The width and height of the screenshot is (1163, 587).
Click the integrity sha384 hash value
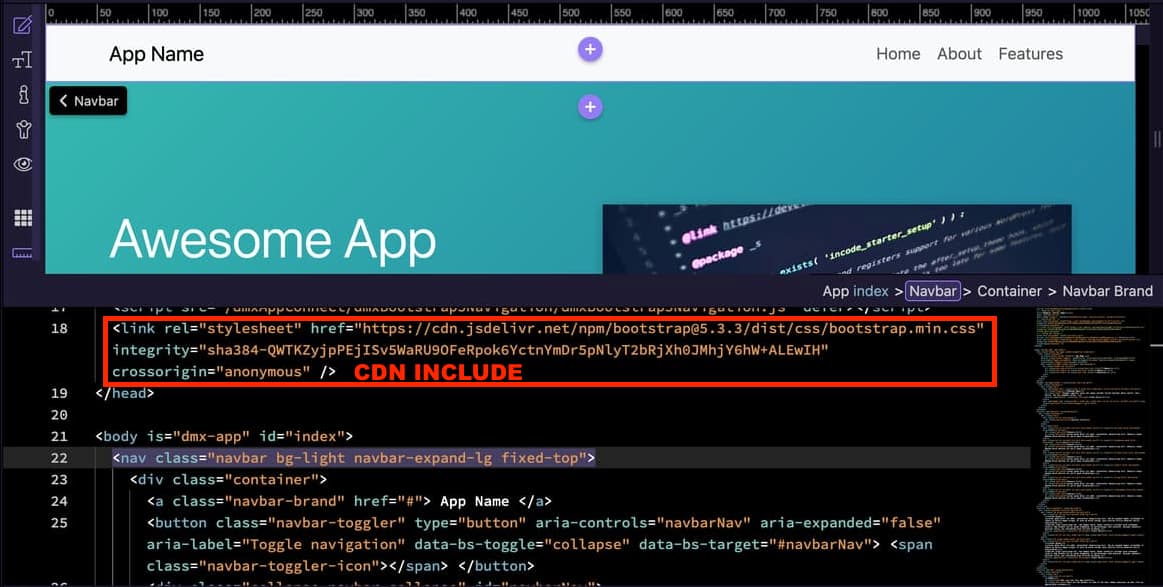(x=513, y=350)
